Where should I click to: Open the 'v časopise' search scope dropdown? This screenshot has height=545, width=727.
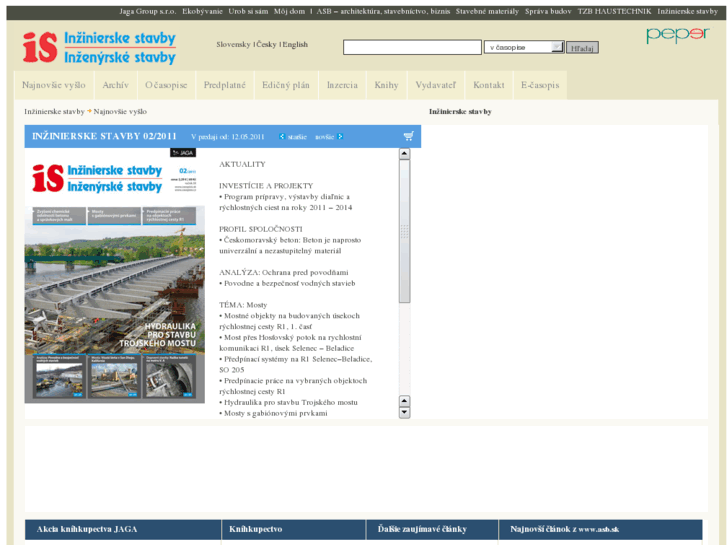[x=524, y=47]
